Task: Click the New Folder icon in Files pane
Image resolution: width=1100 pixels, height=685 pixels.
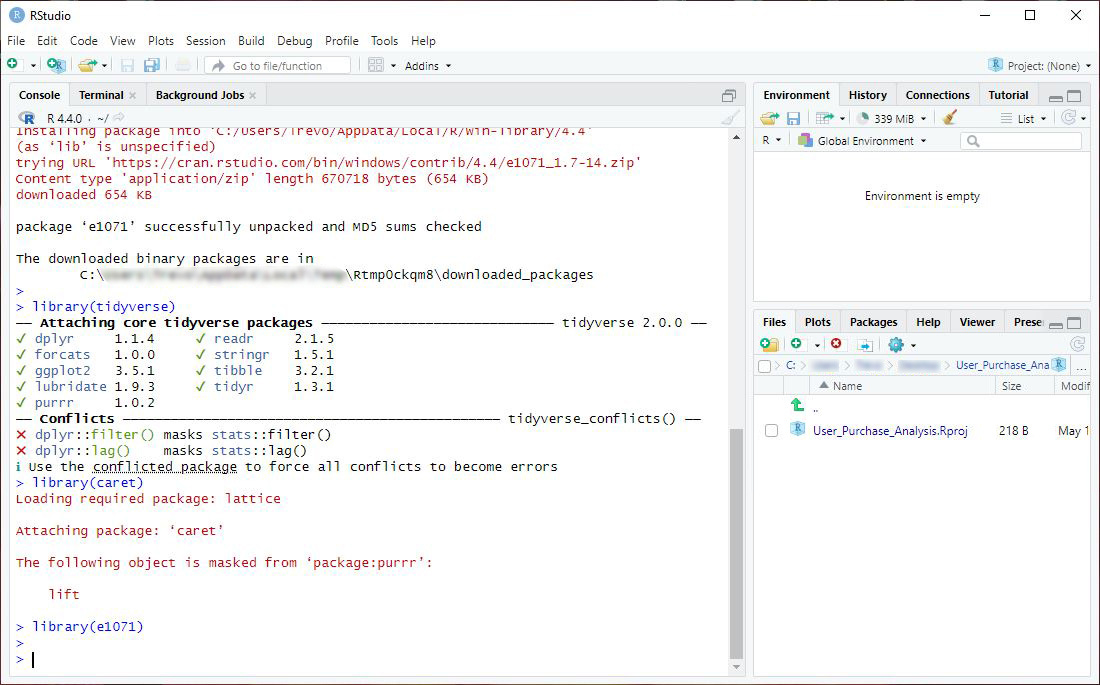Action: 769,344
